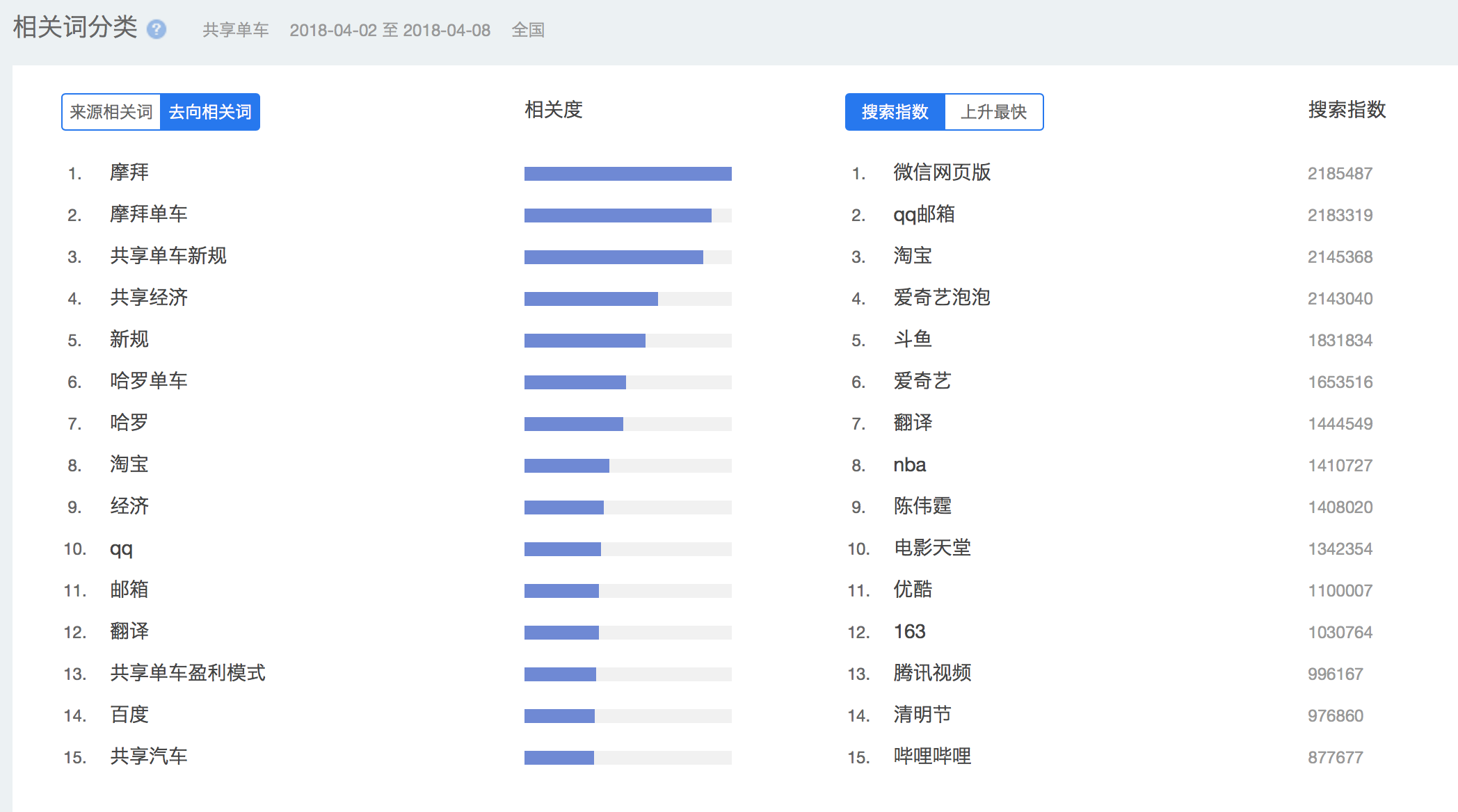Image resolution: width=1458 pixels, height=812 pixels.
Task: Open 微信网页版 in search index list
Action: 942,172
